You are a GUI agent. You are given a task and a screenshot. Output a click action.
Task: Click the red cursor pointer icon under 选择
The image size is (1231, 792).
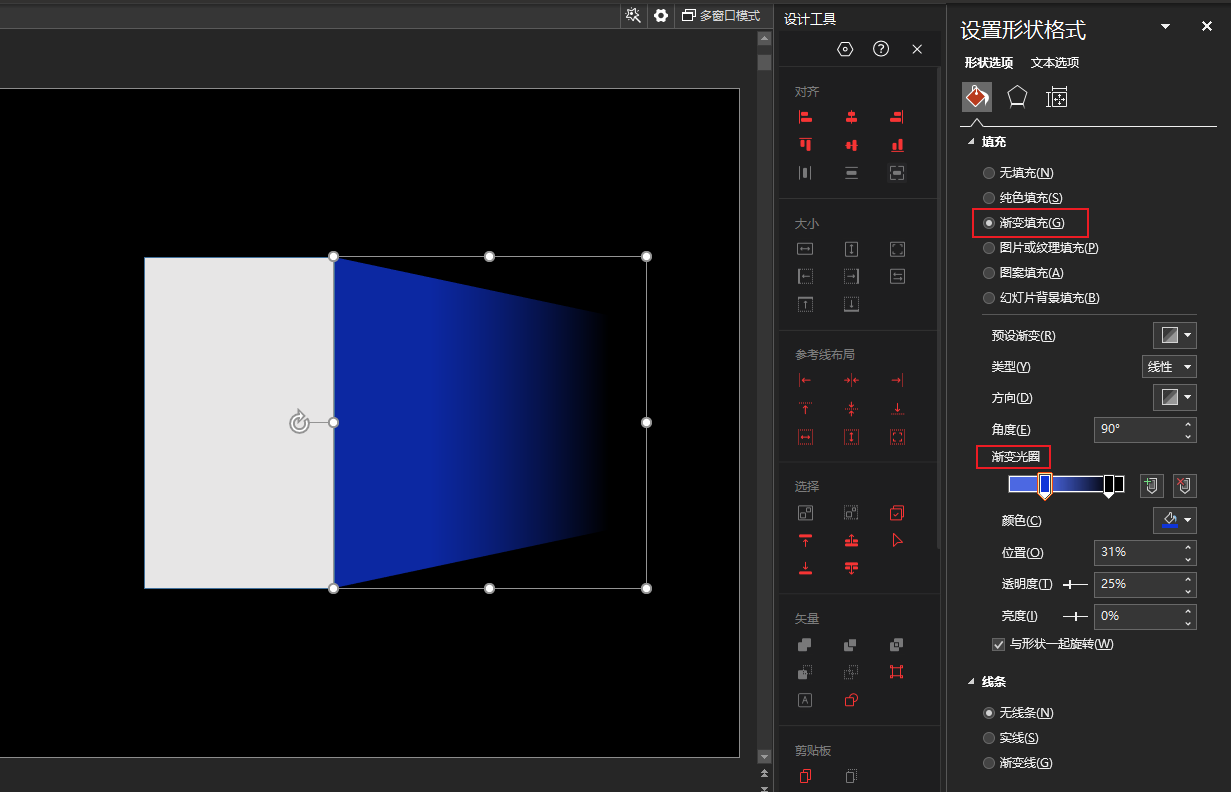pyautogui.click(x=897, y=540)
